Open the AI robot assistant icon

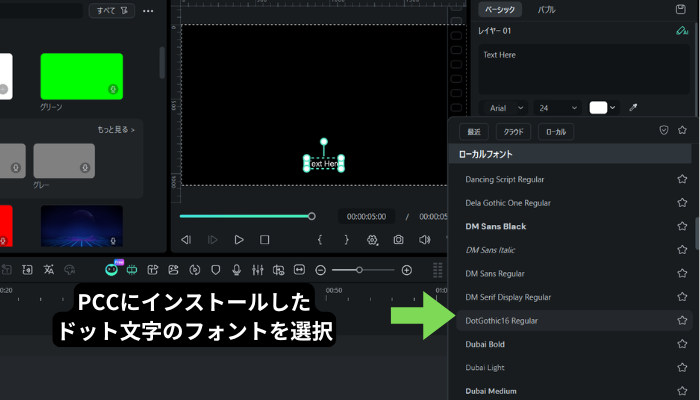tap(112, 270)
